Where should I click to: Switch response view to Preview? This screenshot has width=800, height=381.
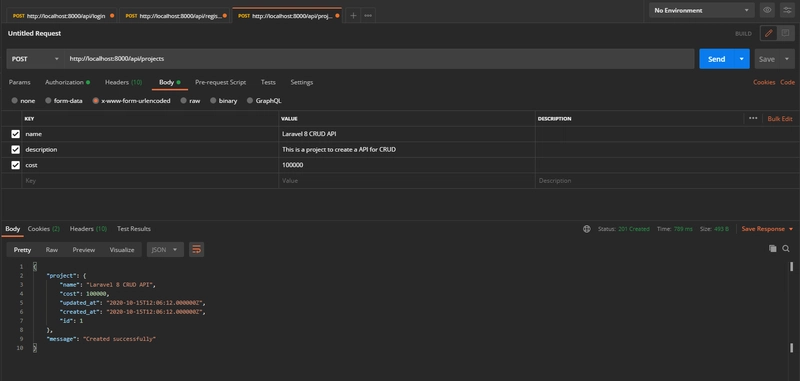click(x=84, y=250)
